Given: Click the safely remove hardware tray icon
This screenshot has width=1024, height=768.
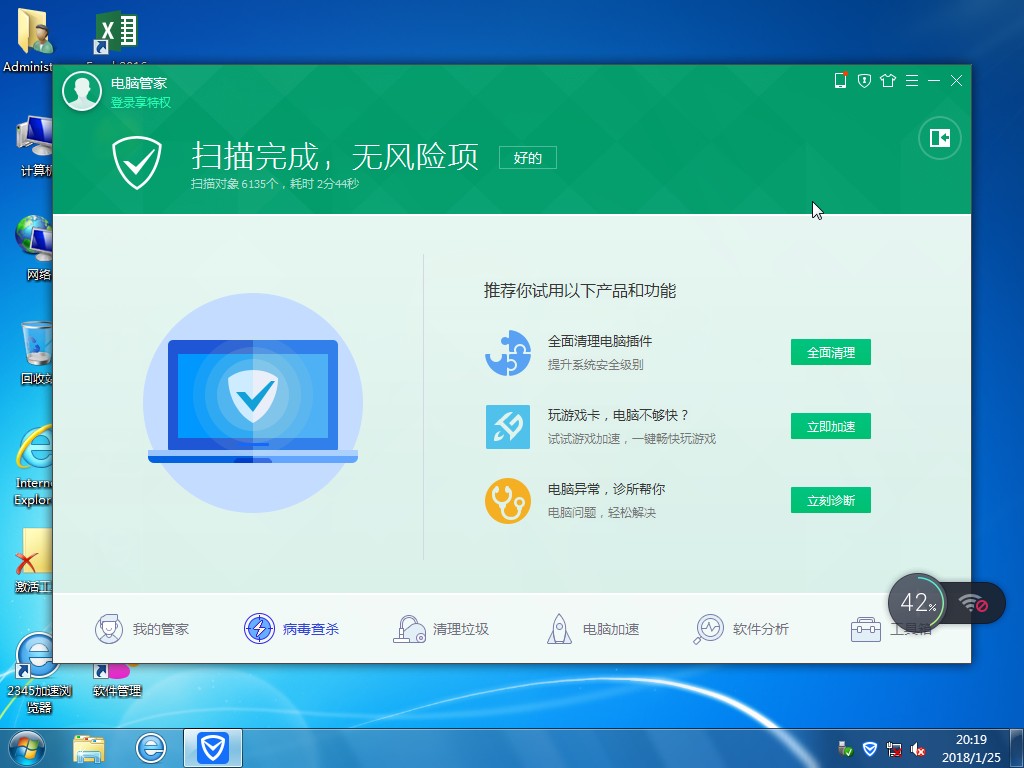Looking at the screenshot, I should (845, 749).
